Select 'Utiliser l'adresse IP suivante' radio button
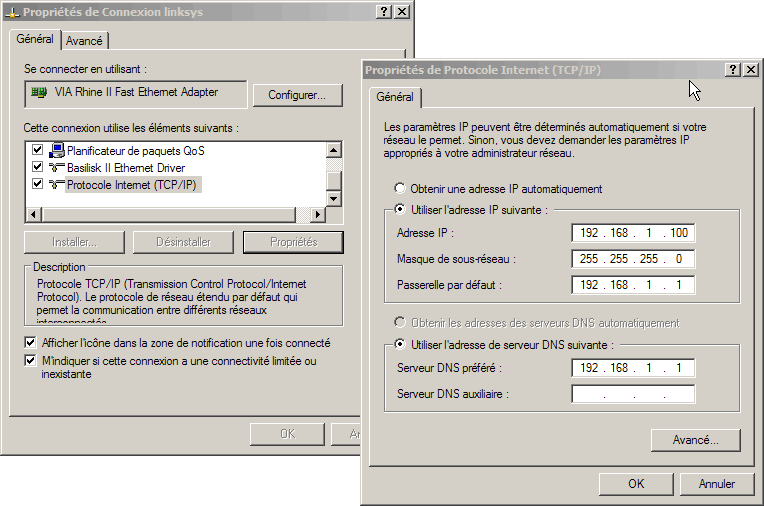 coord(401,210)
